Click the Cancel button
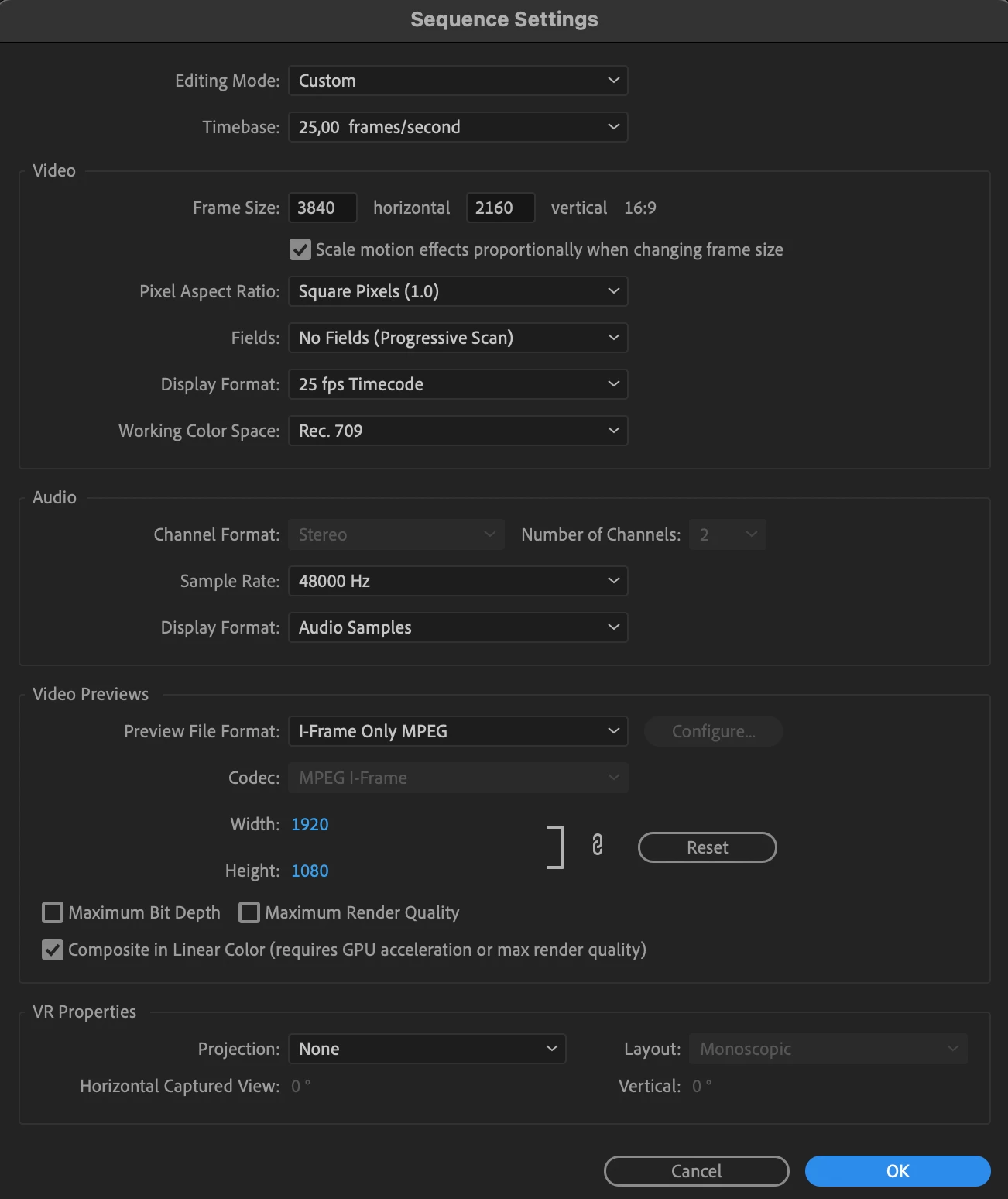The height and width of the screenshot is (1199, 1008). 697,1171
